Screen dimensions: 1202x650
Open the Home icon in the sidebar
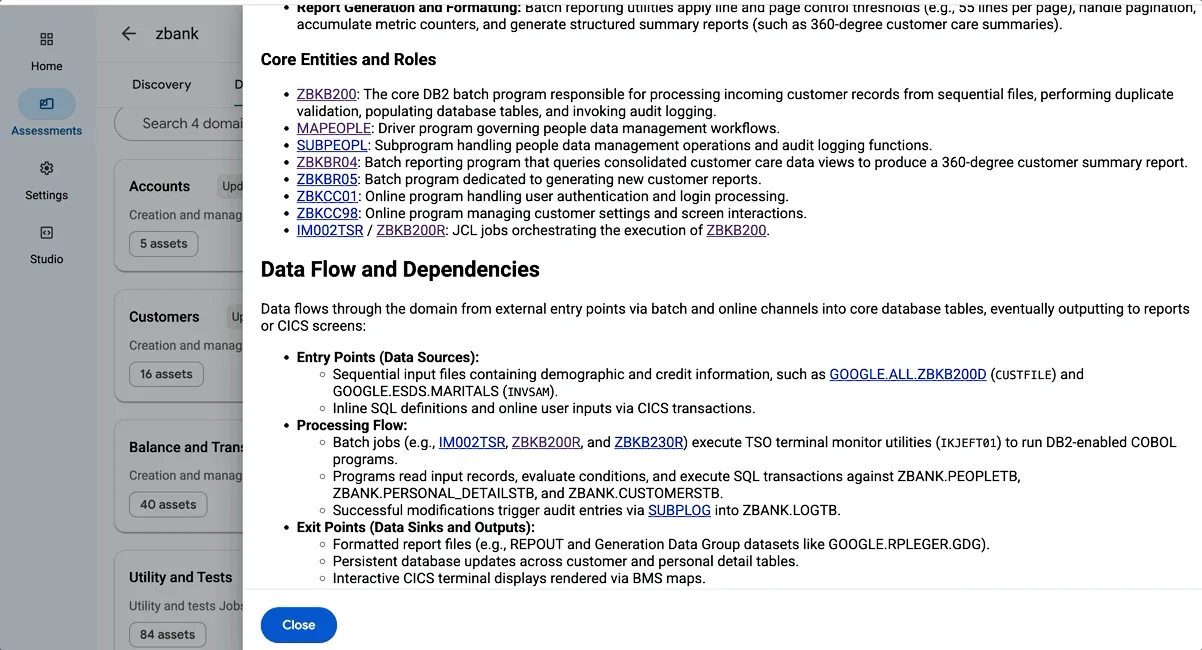[46, 39]
